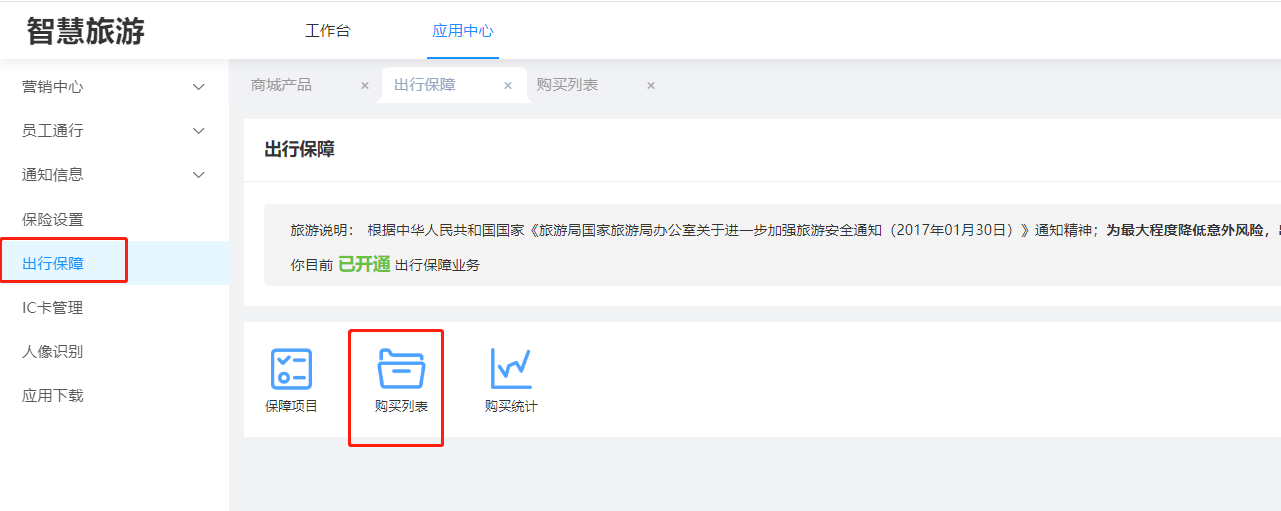
Task: Select the 应用中心 top tab
Action: point(463,31)
